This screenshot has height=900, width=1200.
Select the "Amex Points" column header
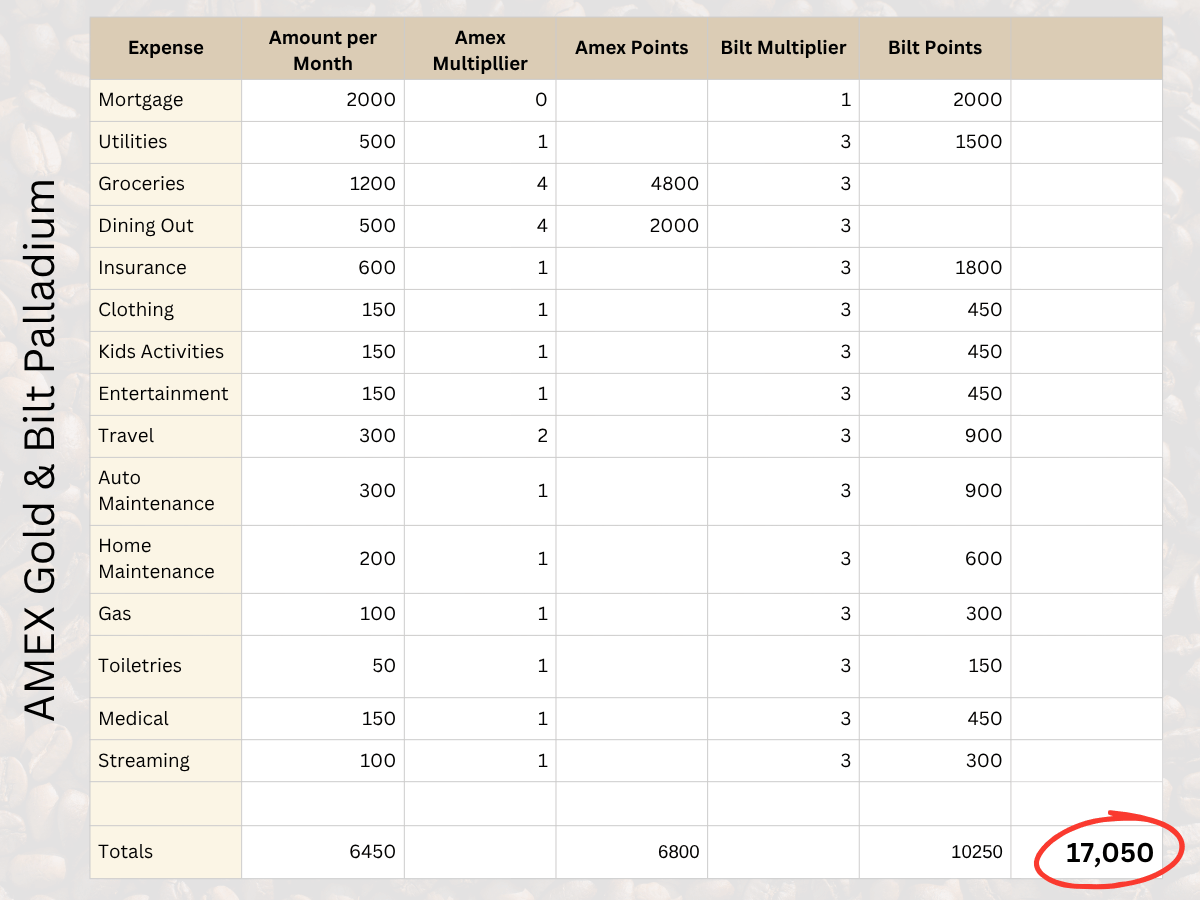coord(632,48)
